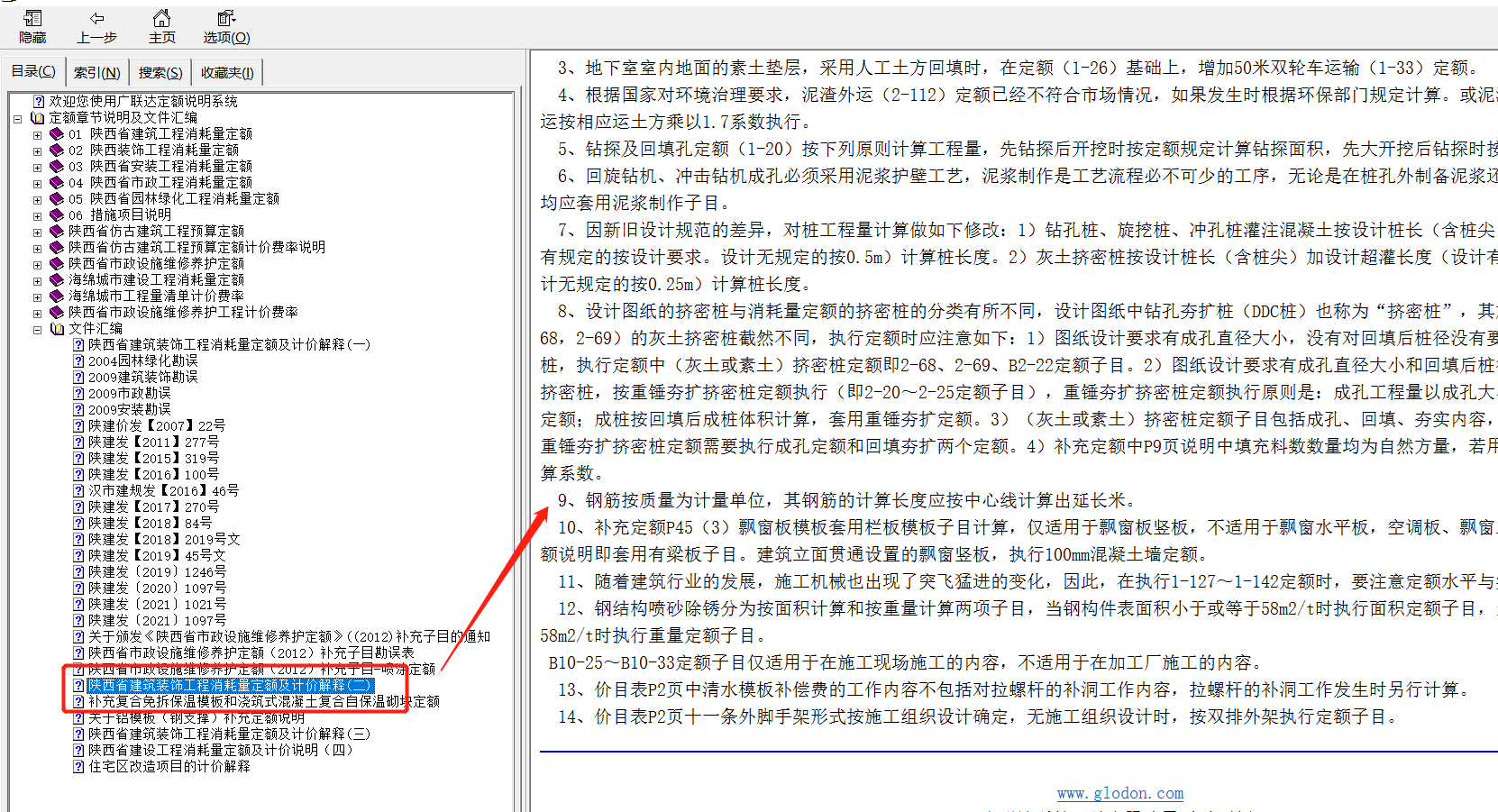
Task: Switch to the 搜索(S) tab
Action: point(160,72)
